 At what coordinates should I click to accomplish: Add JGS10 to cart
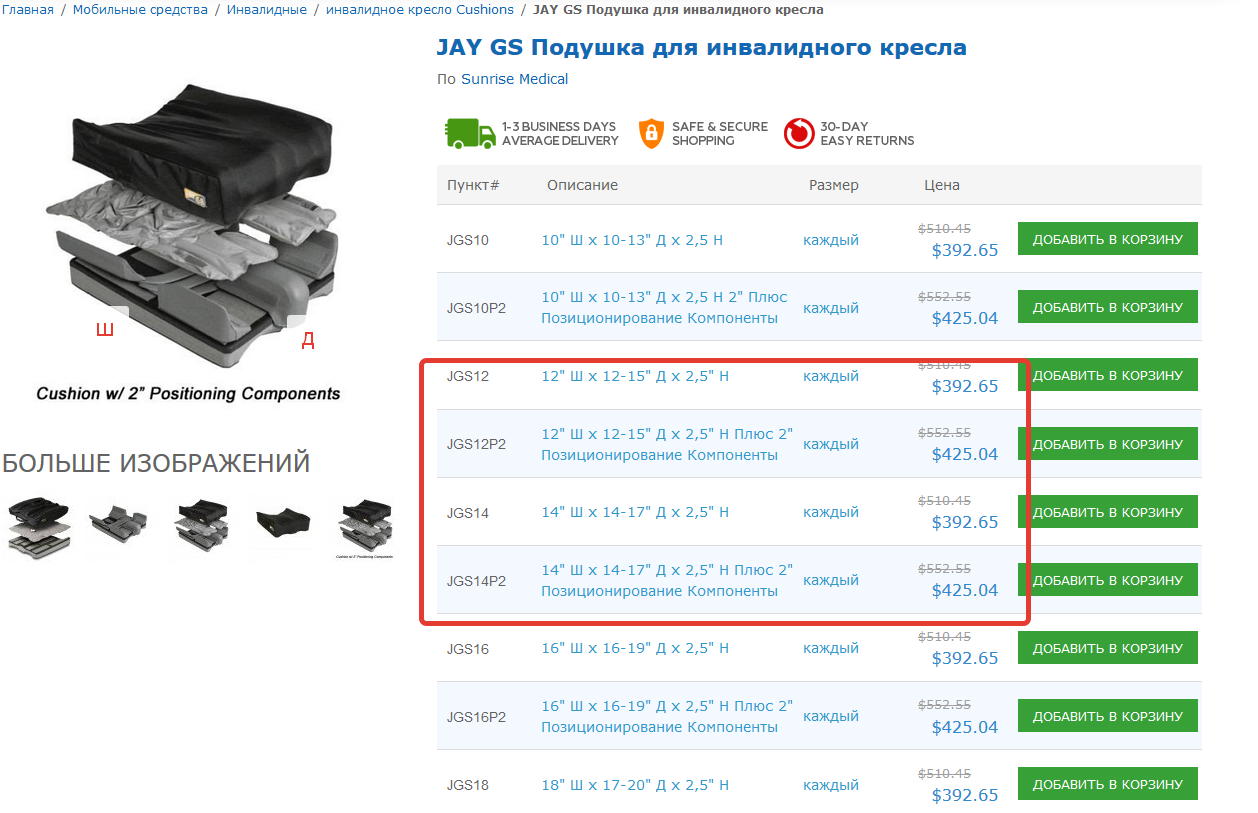pos(1108,239)
